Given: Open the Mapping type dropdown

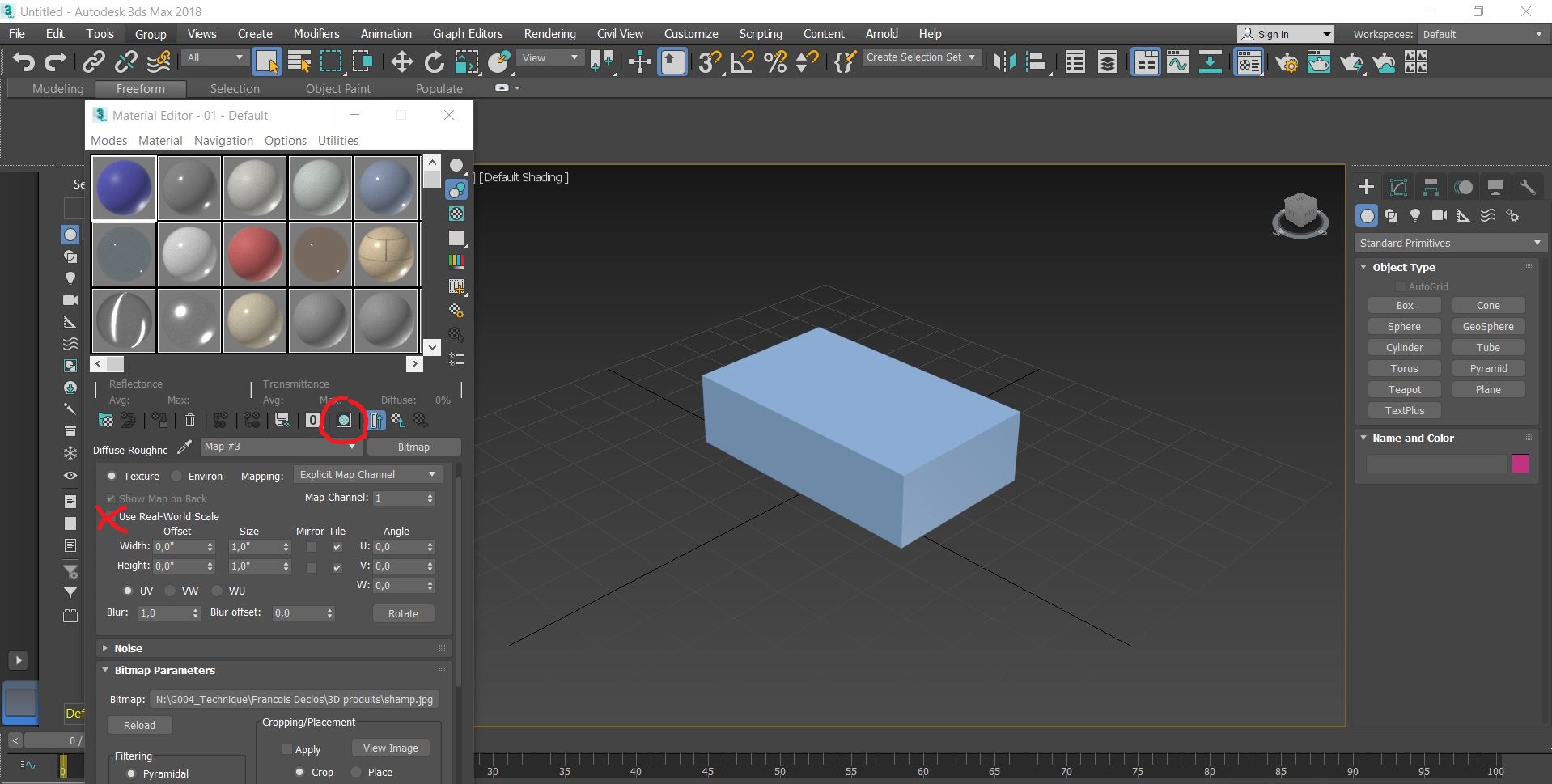Looking at the screenshot, I should pyautogui.click(x=367, y=475).
